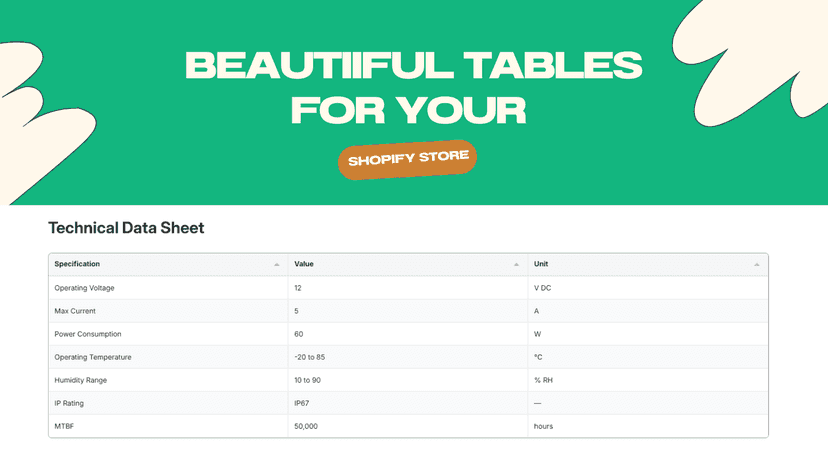828x466 pixels.
Task: Sort by Unit column arrow
Action: pyautogui.click(x=757, y=264)
